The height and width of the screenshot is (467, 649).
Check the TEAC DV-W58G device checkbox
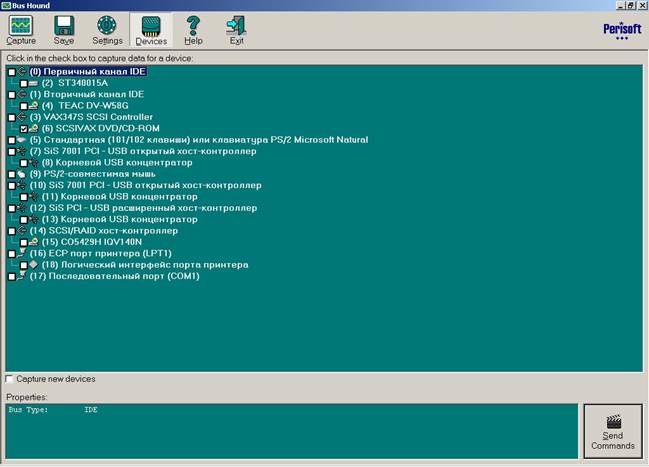[x=24, y=106]
